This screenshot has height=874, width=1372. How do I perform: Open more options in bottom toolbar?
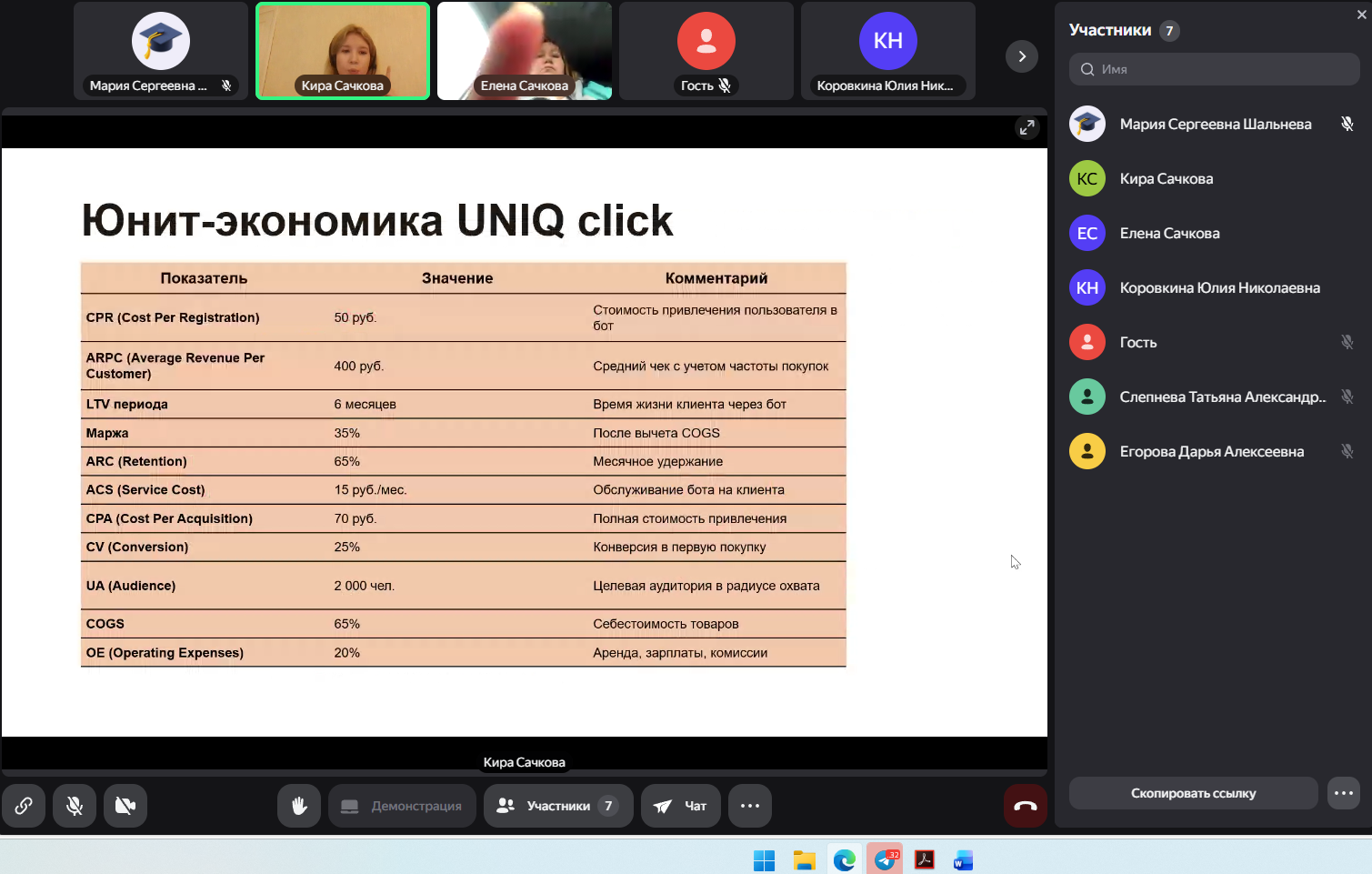[x=750, y=806]
